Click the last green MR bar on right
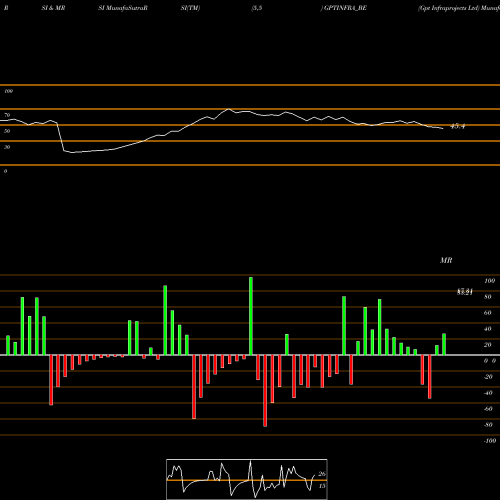Screen dimensions: 500x500 (x=444, y=344)
